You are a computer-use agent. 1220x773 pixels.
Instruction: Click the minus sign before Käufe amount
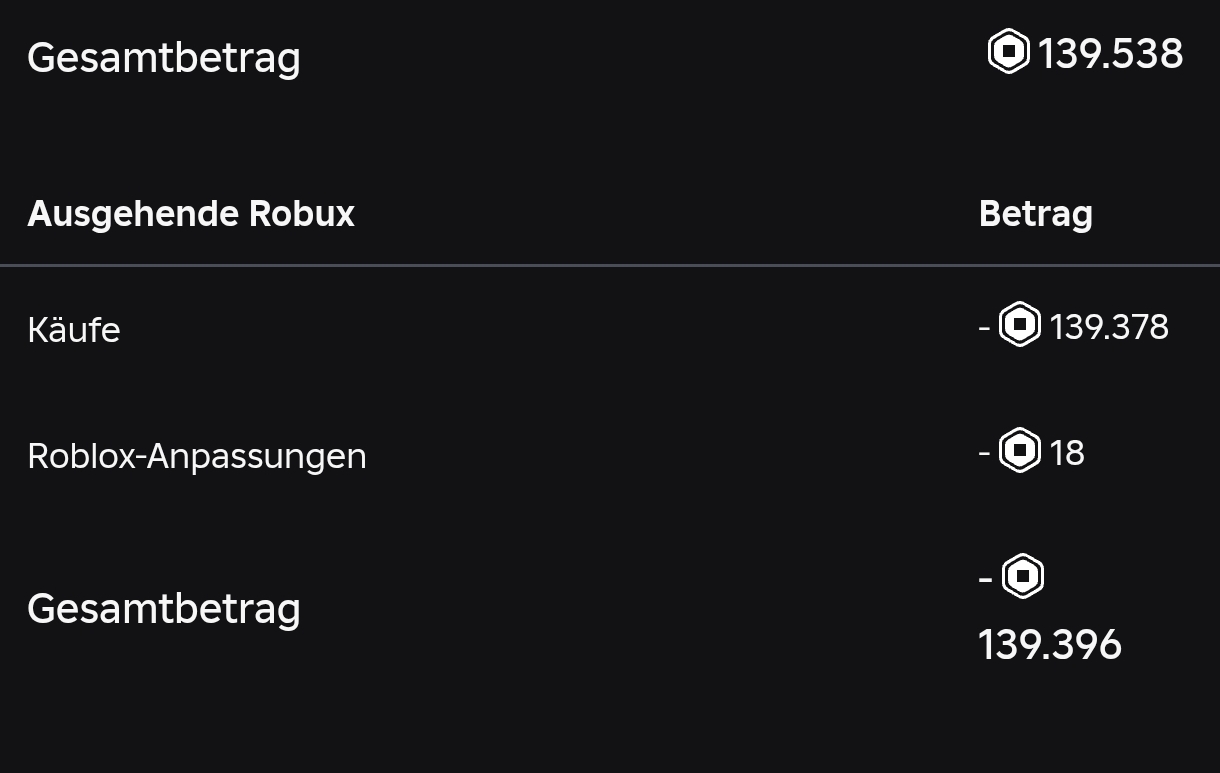(985, 327)
